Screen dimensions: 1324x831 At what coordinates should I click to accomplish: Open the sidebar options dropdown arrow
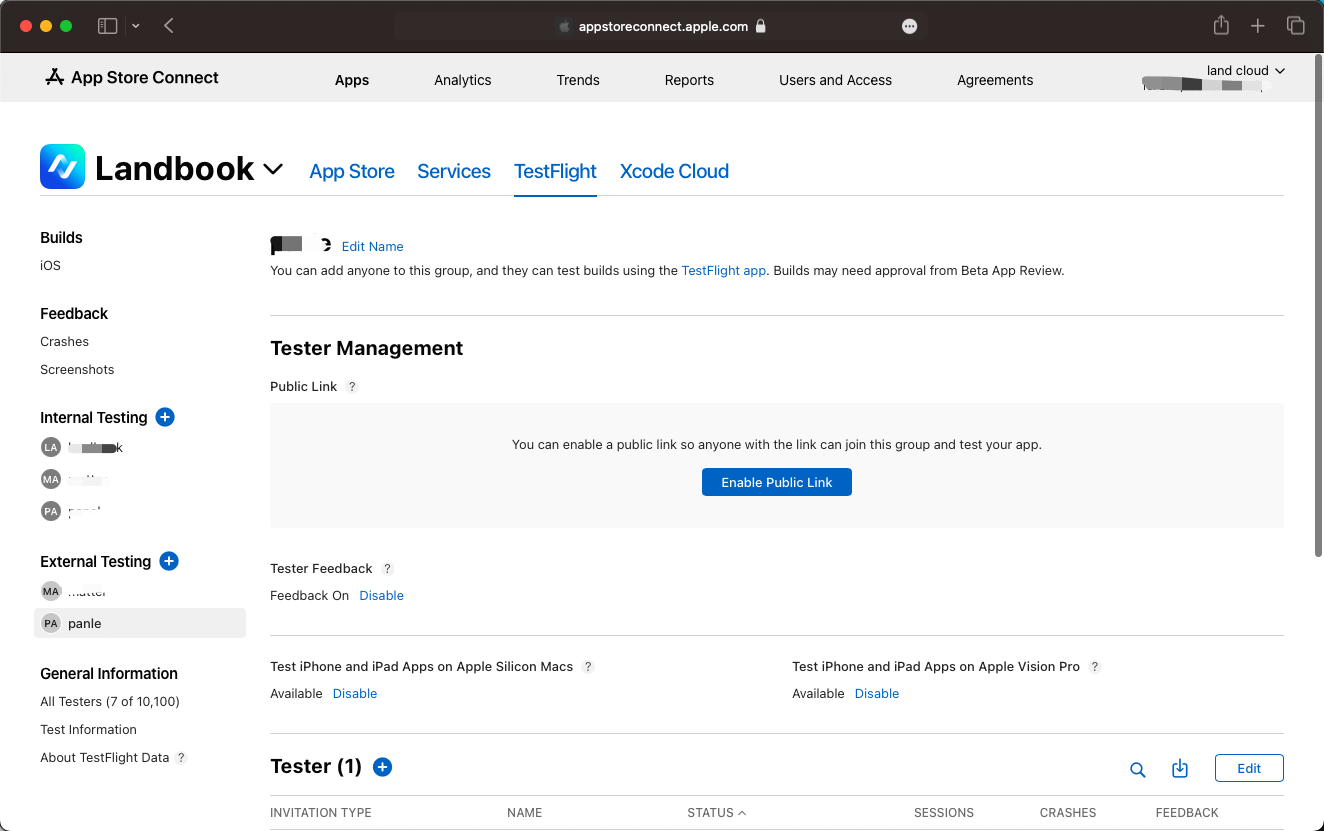(x=136, y=26)
